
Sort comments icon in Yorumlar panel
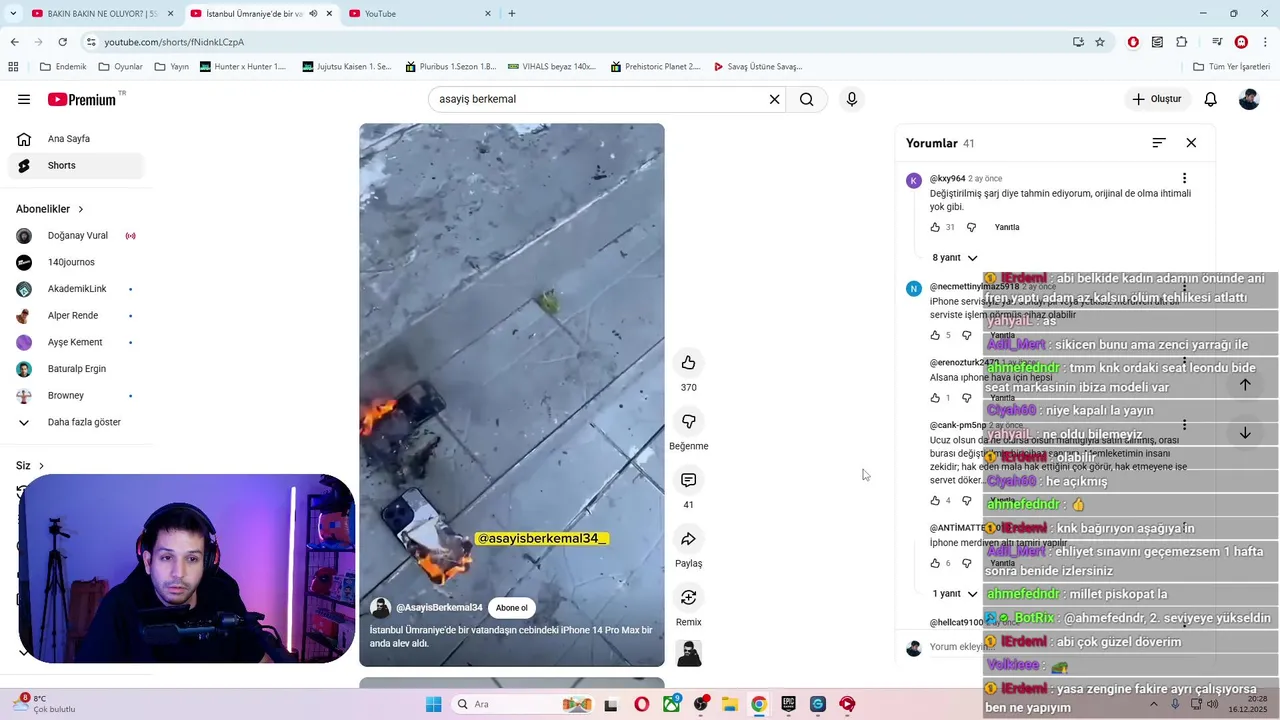[1159, 143]
